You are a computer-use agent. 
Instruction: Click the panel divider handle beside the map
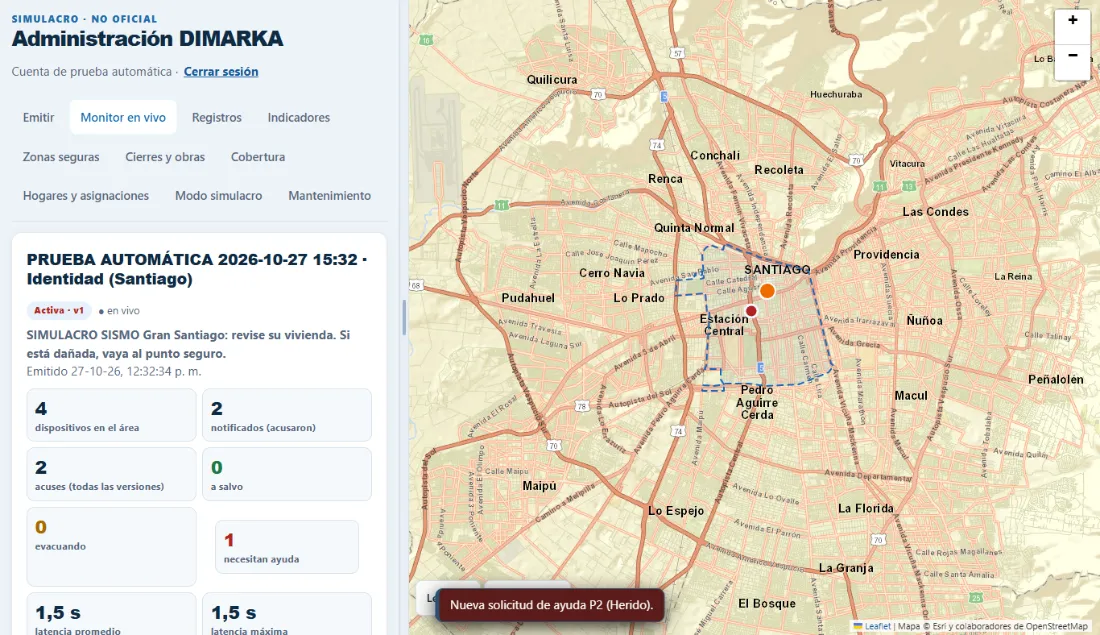tap(404, 318)
